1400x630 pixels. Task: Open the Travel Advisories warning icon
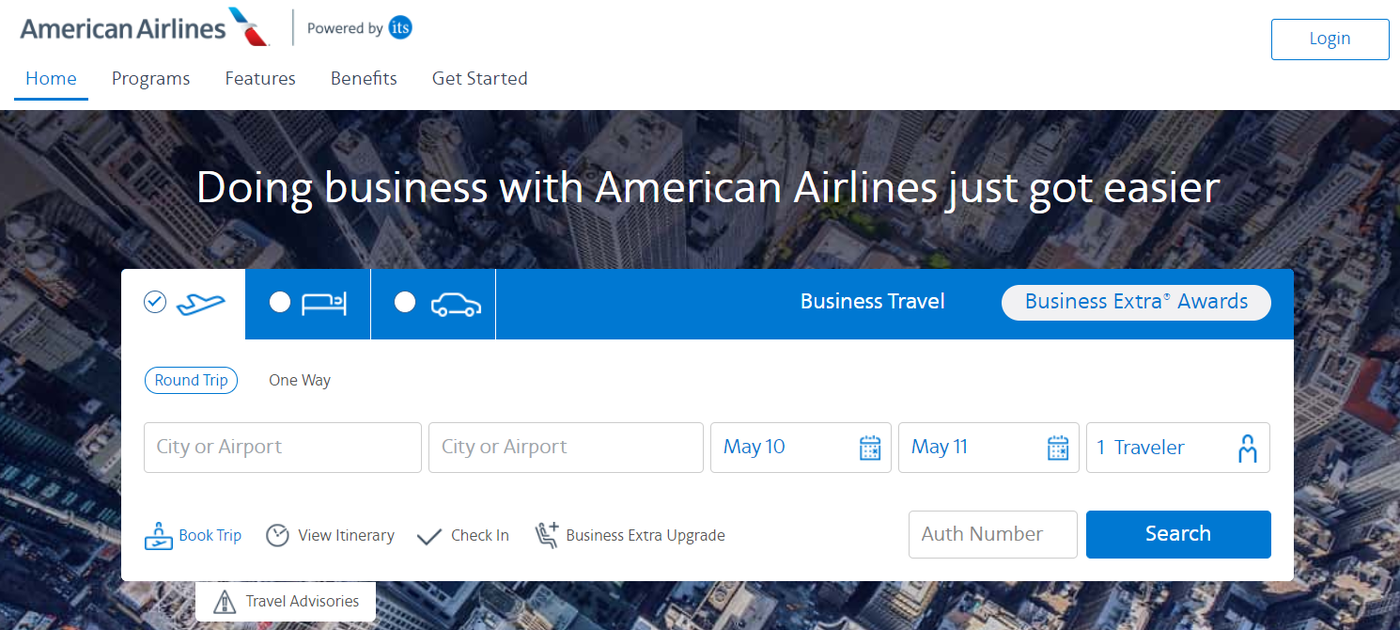point(222,600)
